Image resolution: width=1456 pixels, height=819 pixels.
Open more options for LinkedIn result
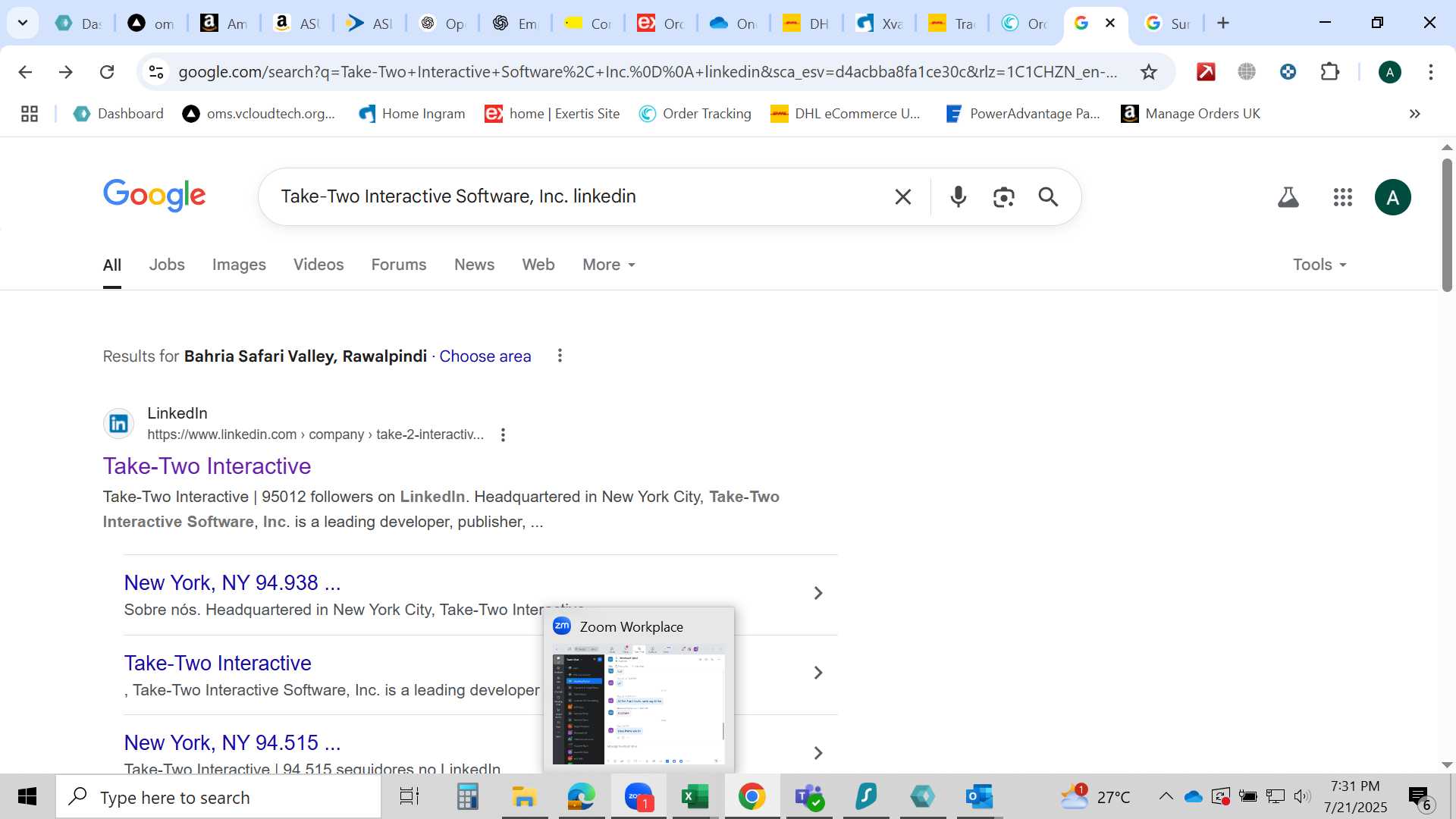pyautogui.click(x=503, y=435)
